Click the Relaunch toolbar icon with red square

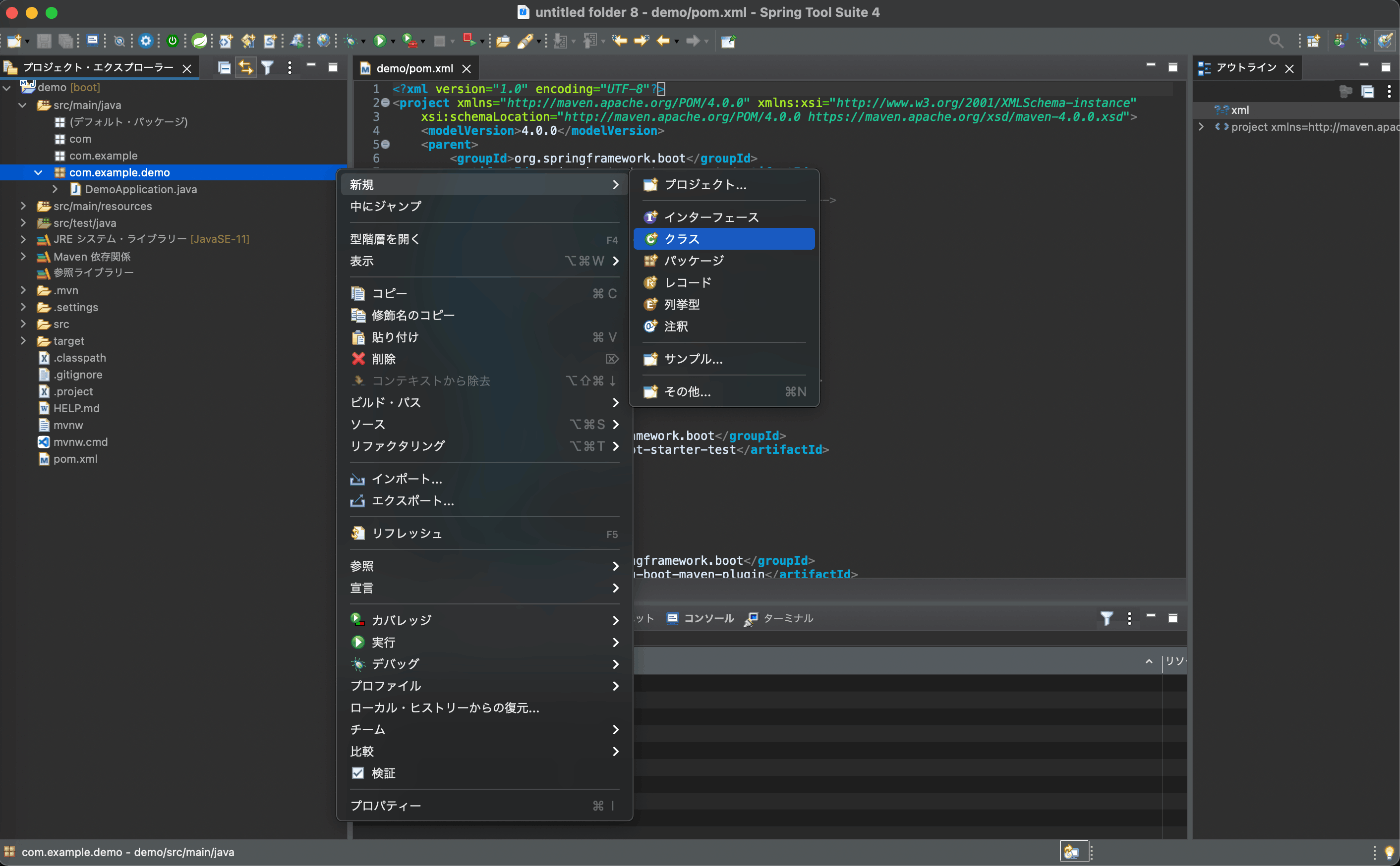click(469, 41)
